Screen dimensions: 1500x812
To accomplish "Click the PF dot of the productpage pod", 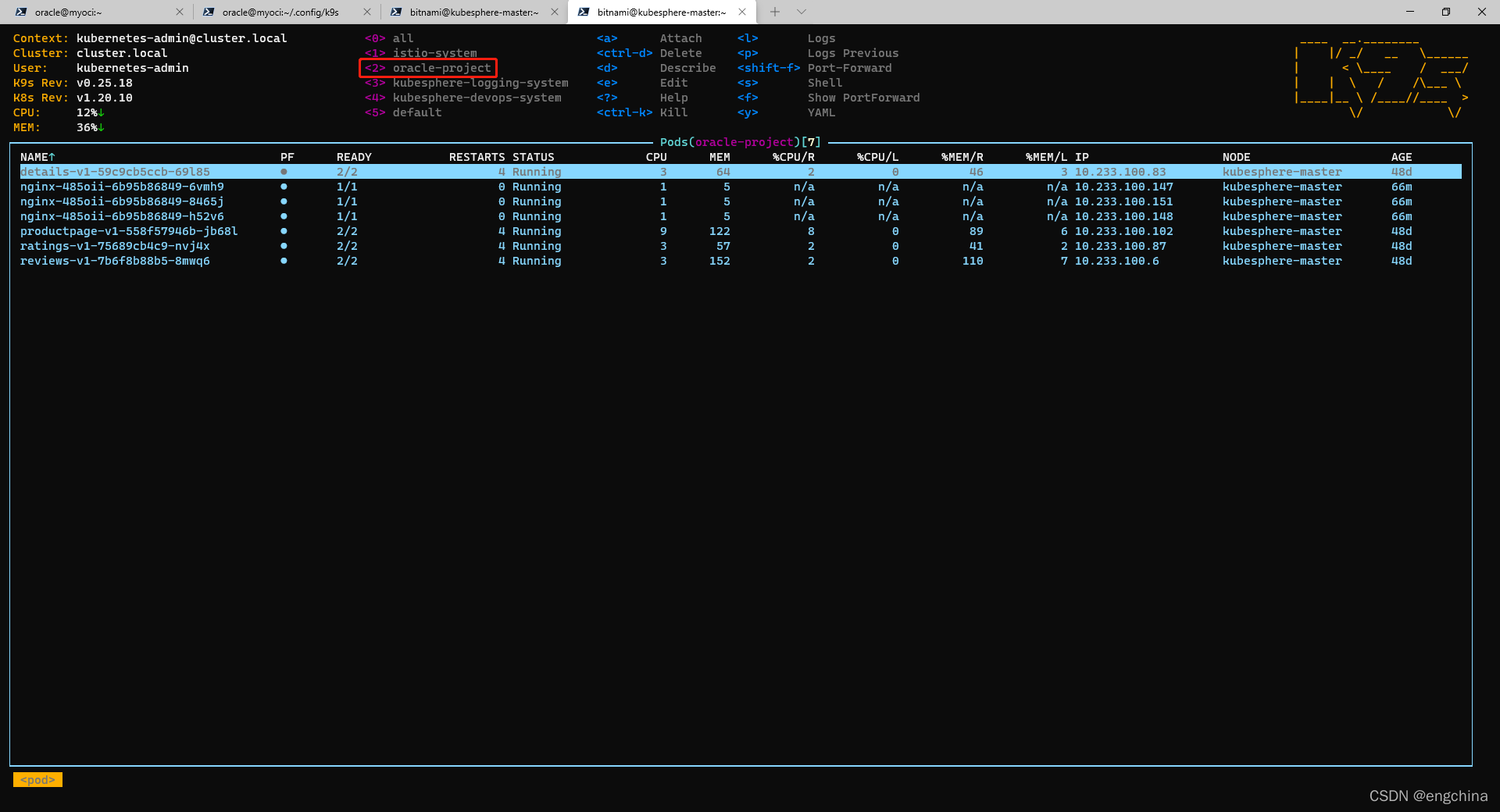I will pyautogui.click(x=284, y=231).
